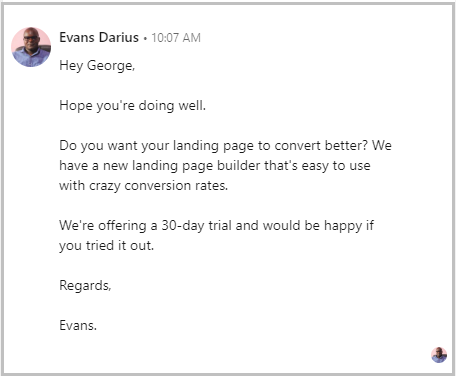This screenshot has height=376, width=456.
Task: Click the small read-receipt avatar below the message
Action: pos(439,355)
